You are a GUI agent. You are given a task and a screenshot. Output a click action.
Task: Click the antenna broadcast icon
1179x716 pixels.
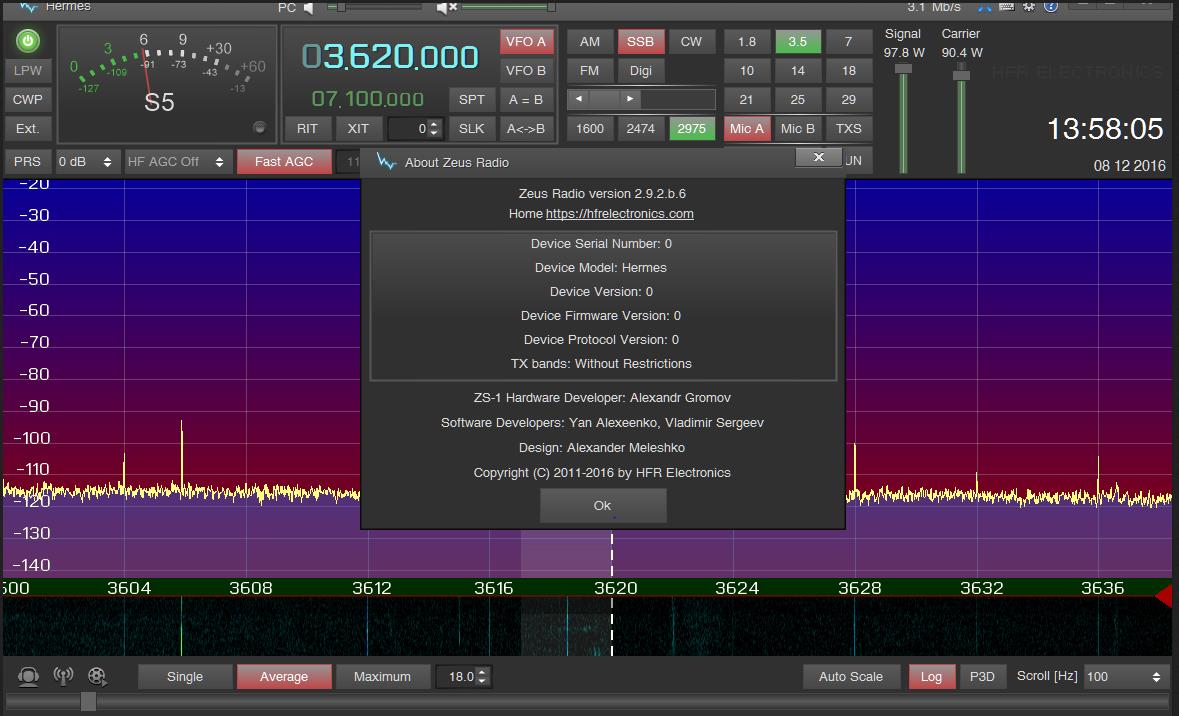(63, 675)
